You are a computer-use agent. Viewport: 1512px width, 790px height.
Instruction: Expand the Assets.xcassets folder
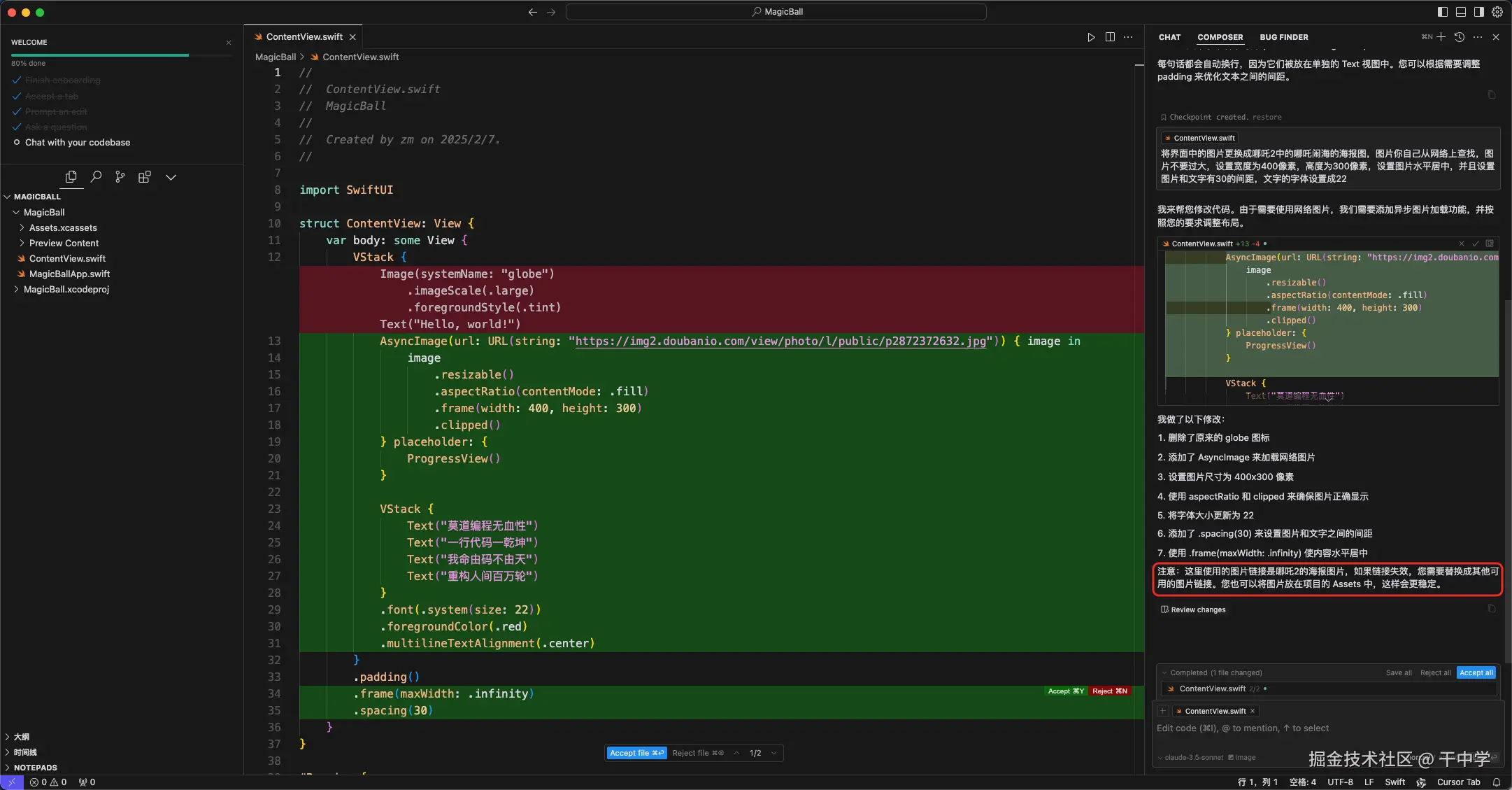[63, 227]
